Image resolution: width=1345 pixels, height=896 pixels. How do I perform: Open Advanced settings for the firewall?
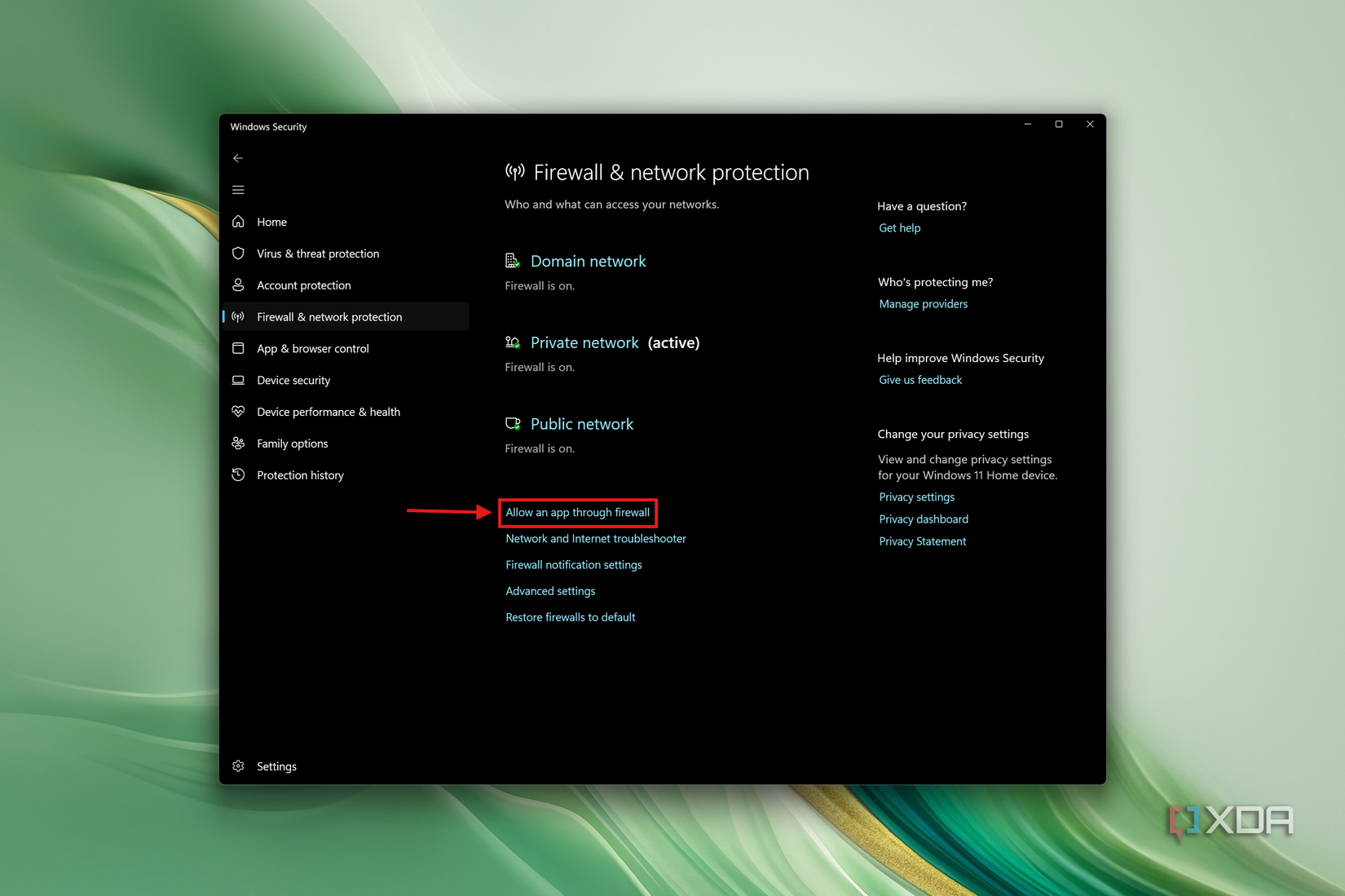click(x=550, y=590)
